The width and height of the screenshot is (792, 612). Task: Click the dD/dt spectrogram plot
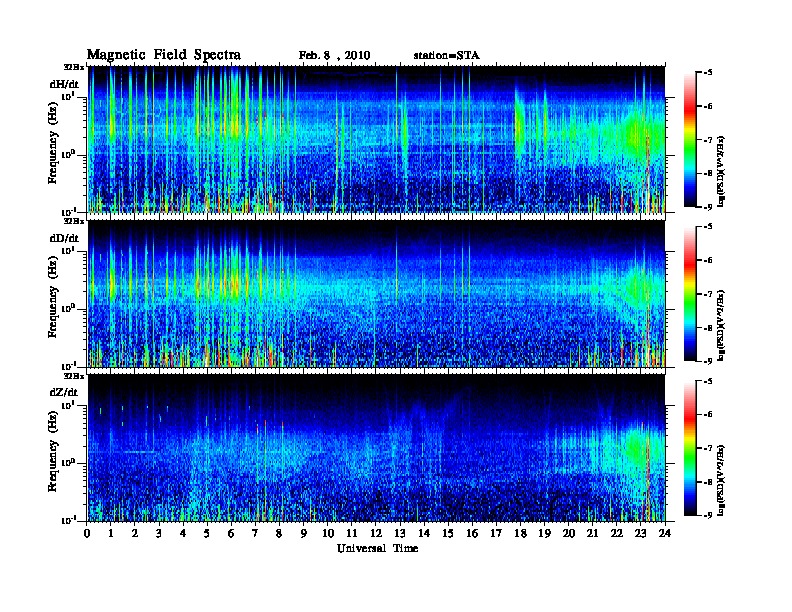coord(376,294)
